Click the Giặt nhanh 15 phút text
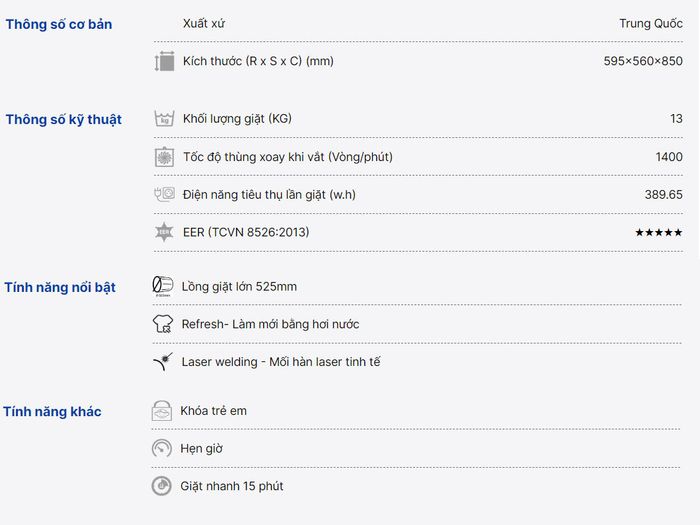 click(232, 486)
